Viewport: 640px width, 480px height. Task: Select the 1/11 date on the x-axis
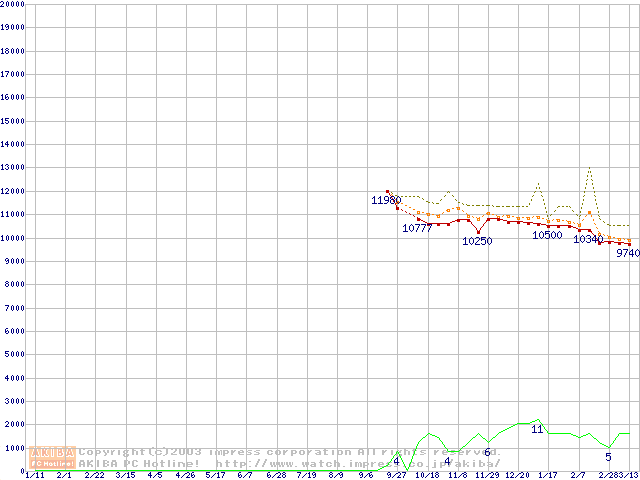33,475
